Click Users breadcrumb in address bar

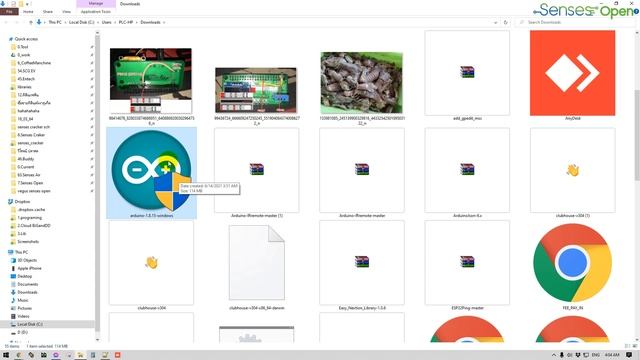click(107, 22)
